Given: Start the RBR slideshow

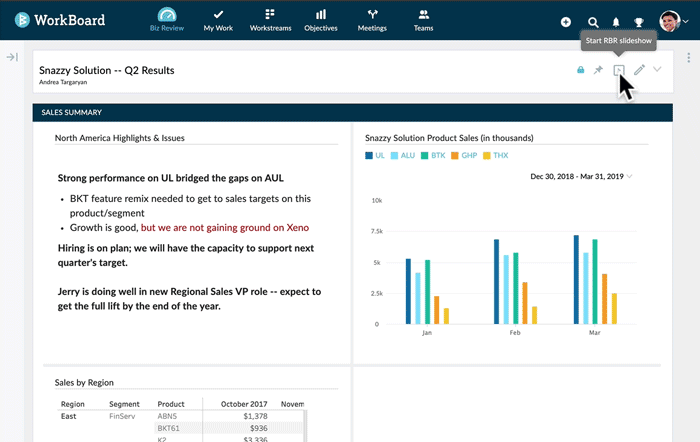Looking at the screenshot, I should (619, 70).
